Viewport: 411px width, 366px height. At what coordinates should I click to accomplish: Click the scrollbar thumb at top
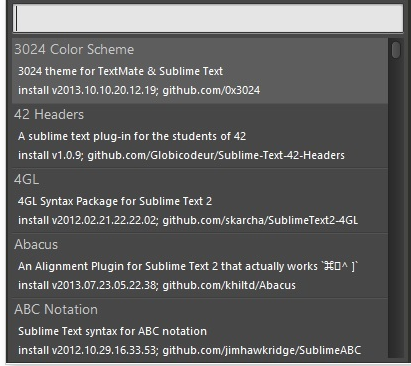tap(396, 50)
